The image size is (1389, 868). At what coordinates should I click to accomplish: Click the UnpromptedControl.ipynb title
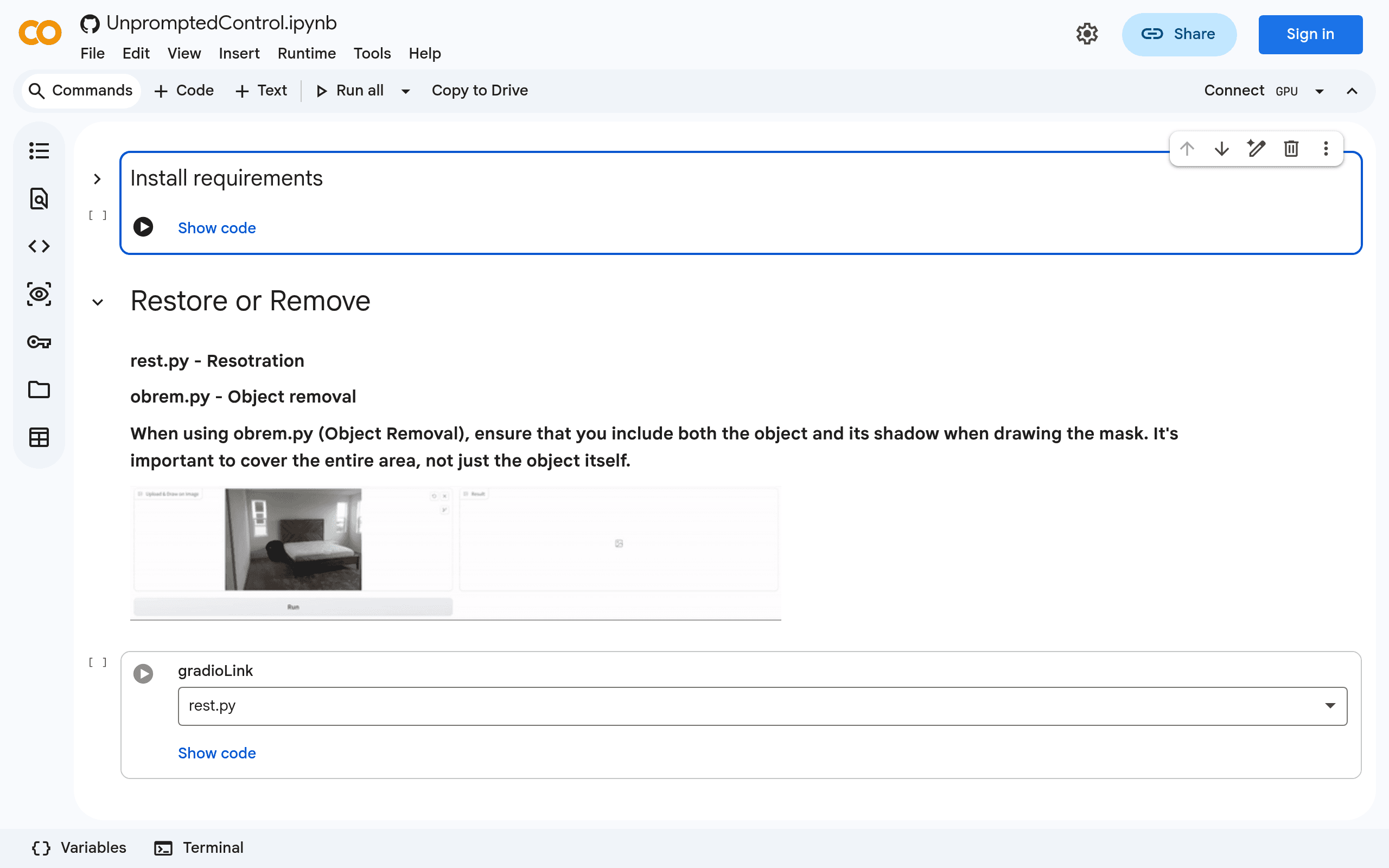[x=221, y=23]
